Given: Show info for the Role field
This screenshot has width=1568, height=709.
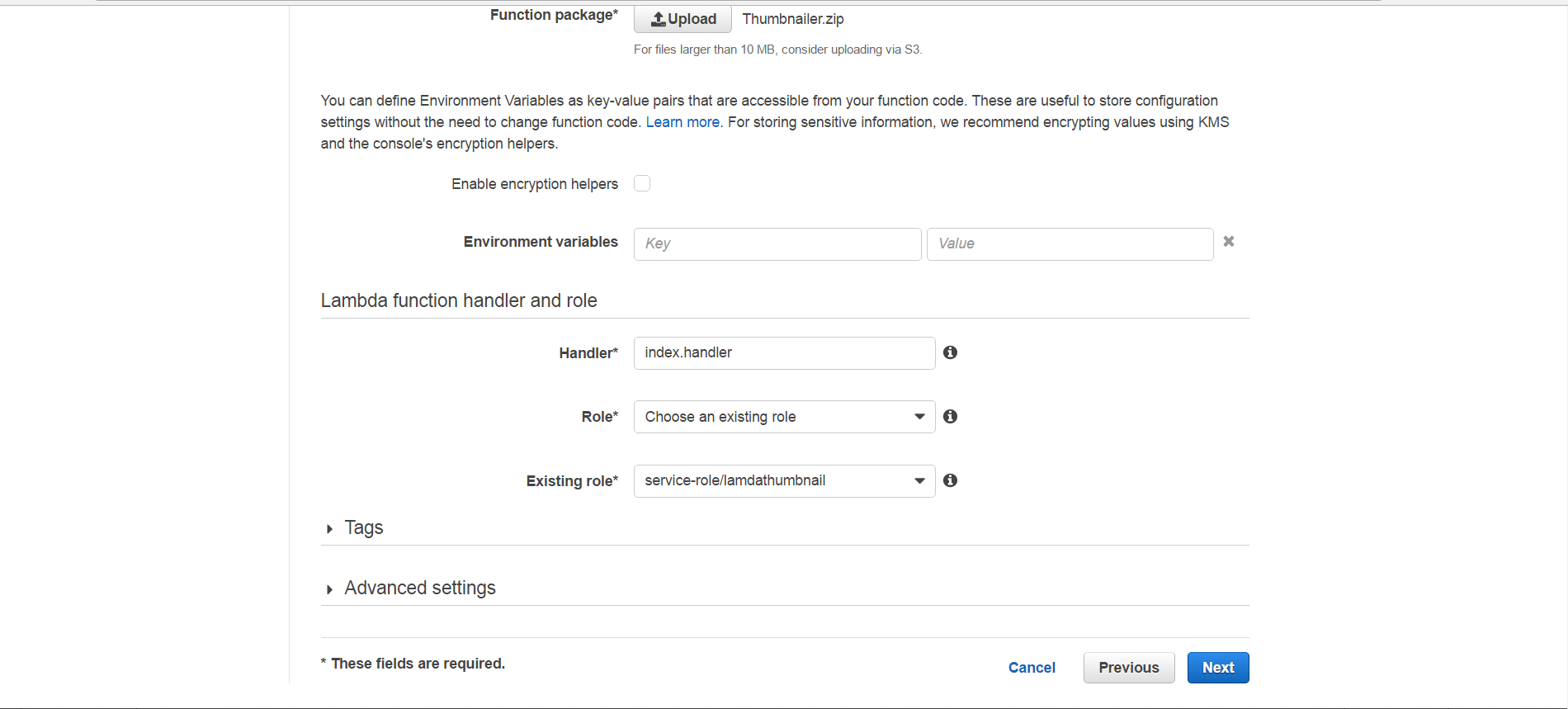Looking at the screenshot, I should tap(951, 416).
